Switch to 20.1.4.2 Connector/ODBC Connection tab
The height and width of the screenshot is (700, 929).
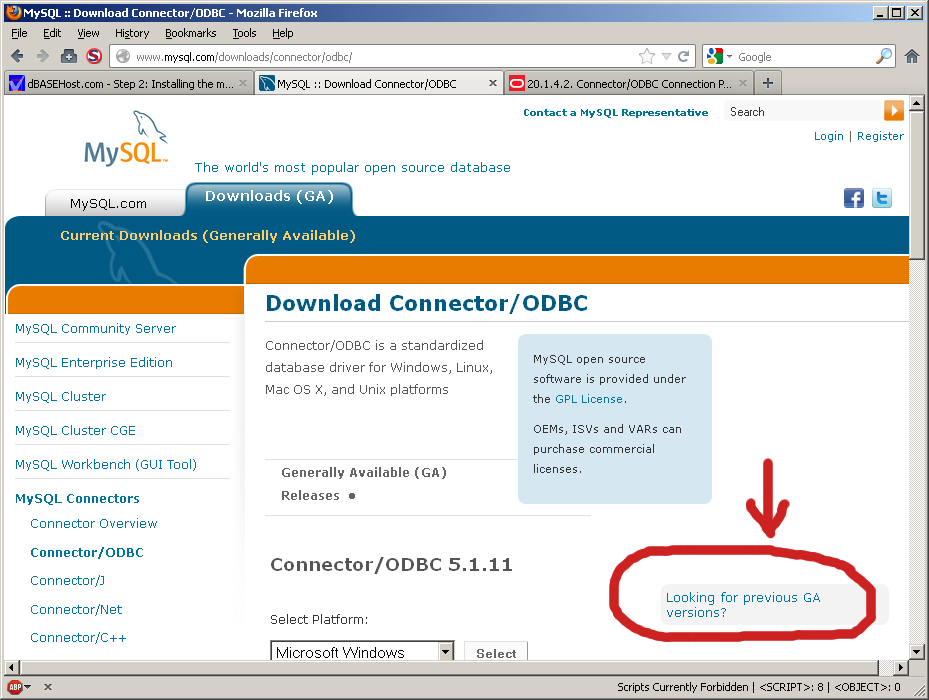629,83
